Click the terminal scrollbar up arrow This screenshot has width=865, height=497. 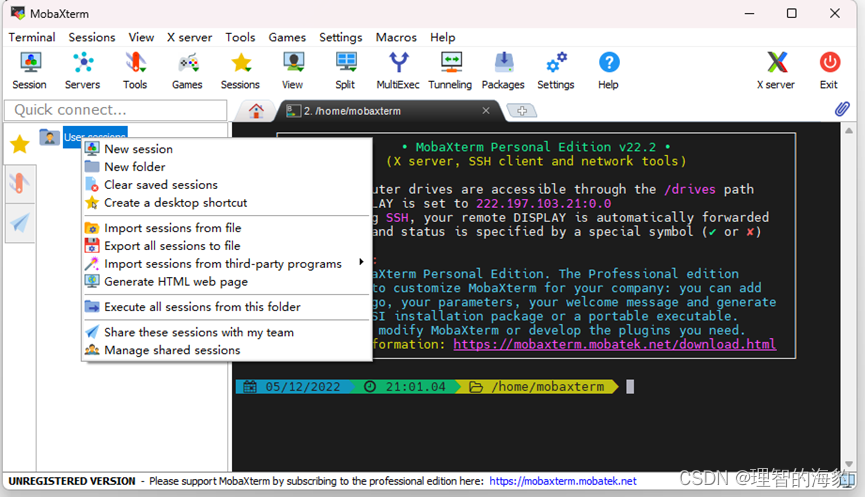[x=848, y=131]
